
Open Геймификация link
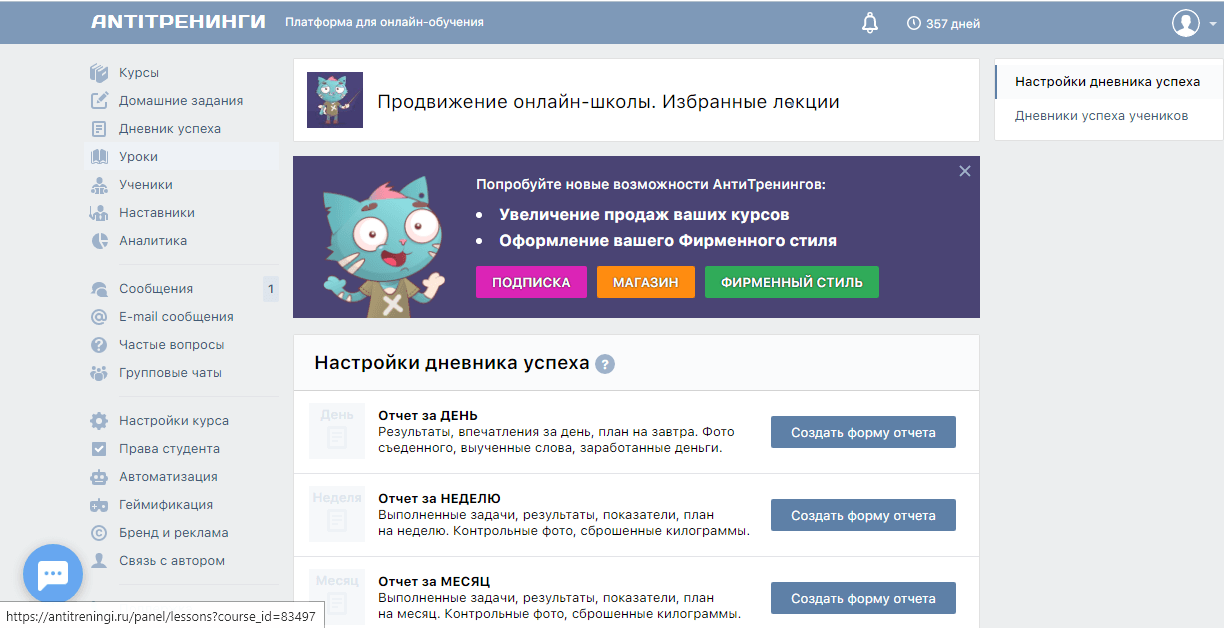(x=166, y=505)
